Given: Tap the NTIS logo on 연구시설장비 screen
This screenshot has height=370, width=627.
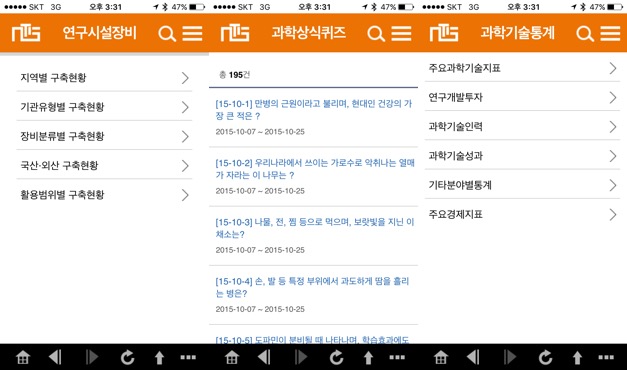Looking at the screenshot, I should coord(26,33).
